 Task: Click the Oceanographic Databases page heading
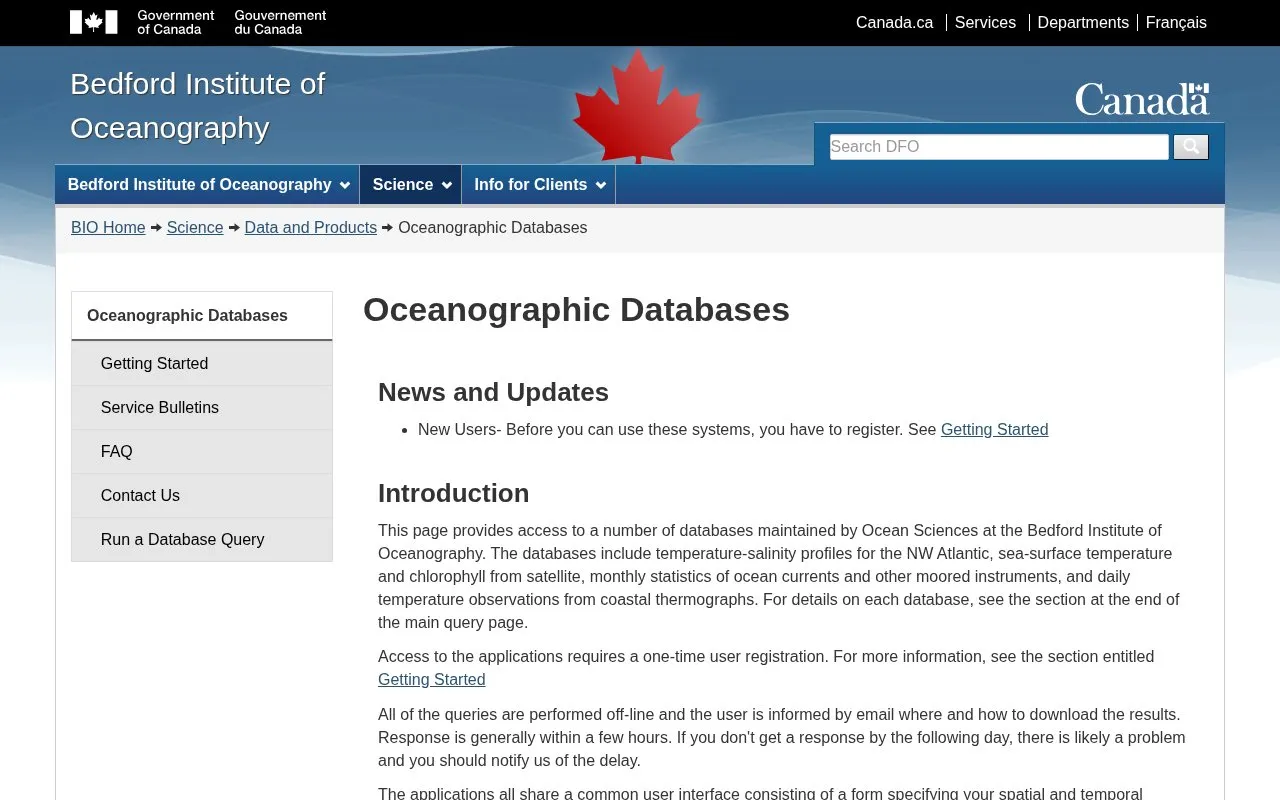tap(576, 310)
